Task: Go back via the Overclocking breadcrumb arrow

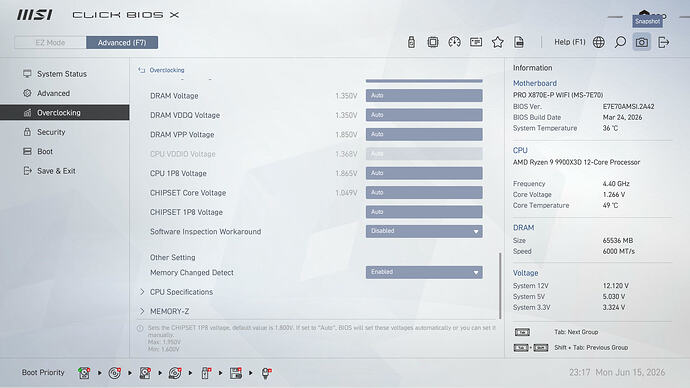Action: click(142, 70)
